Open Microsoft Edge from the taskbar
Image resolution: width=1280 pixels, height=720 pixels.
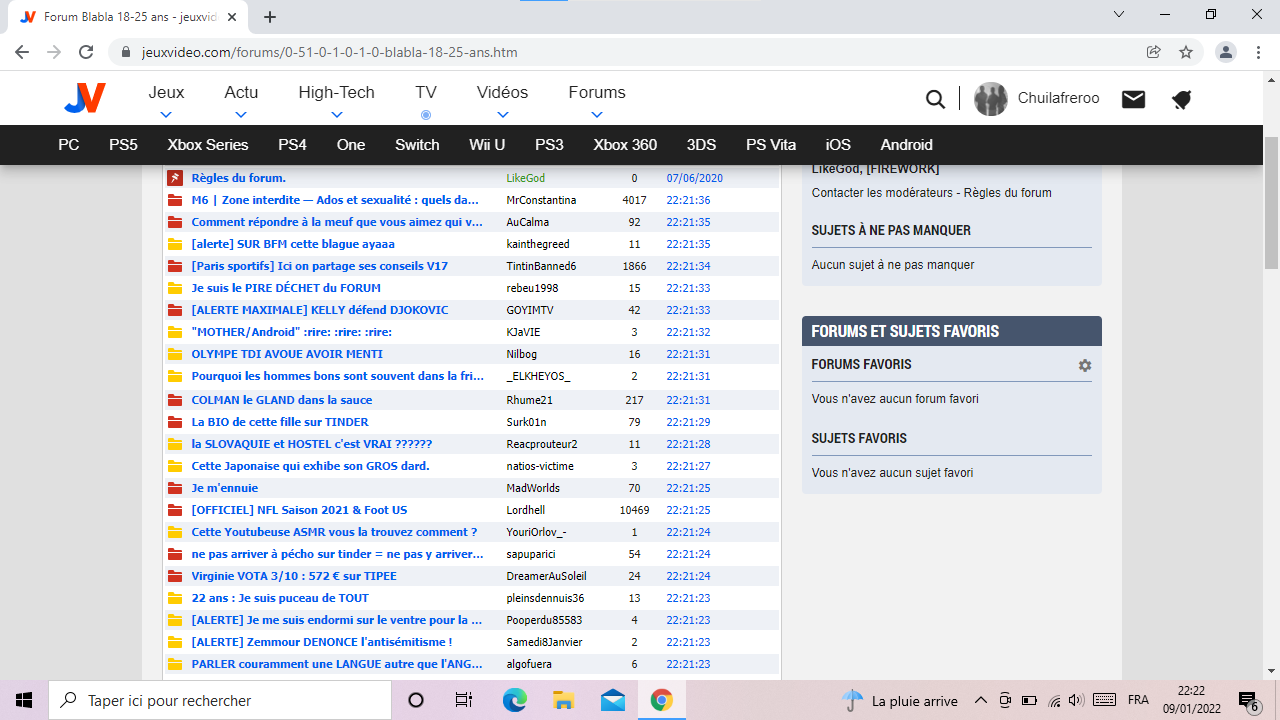tap(514, 700)
